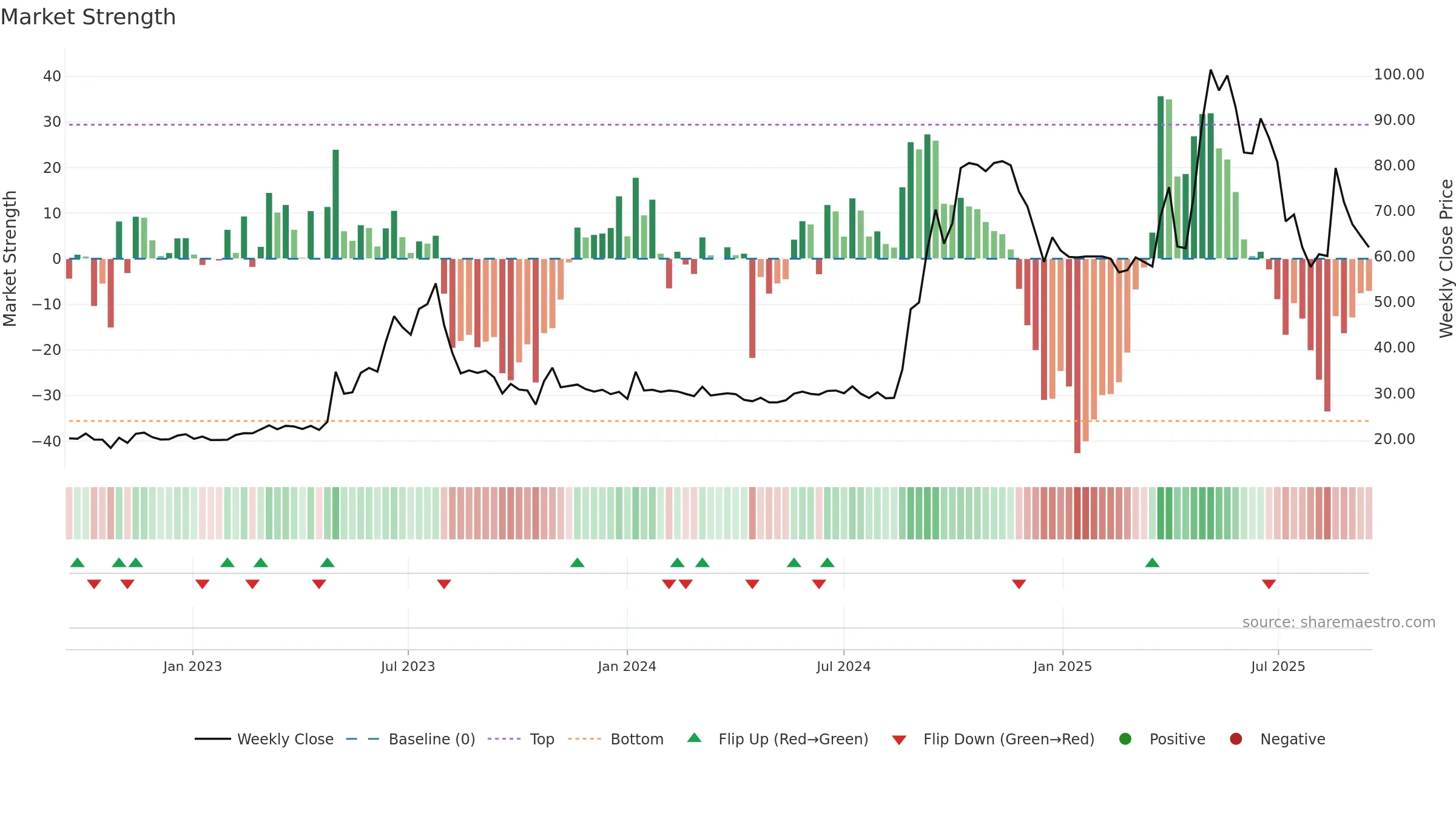Click the green Positive legend dot
The image size is (1456, 819).
1125,739
